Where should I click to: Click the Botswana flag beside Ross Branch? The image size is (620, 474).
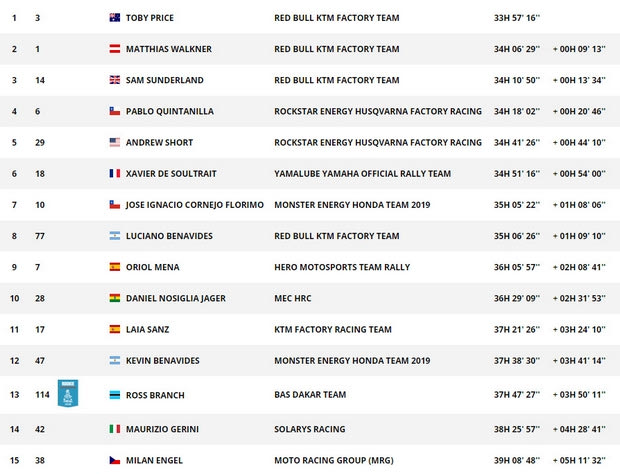pos(114,395)
